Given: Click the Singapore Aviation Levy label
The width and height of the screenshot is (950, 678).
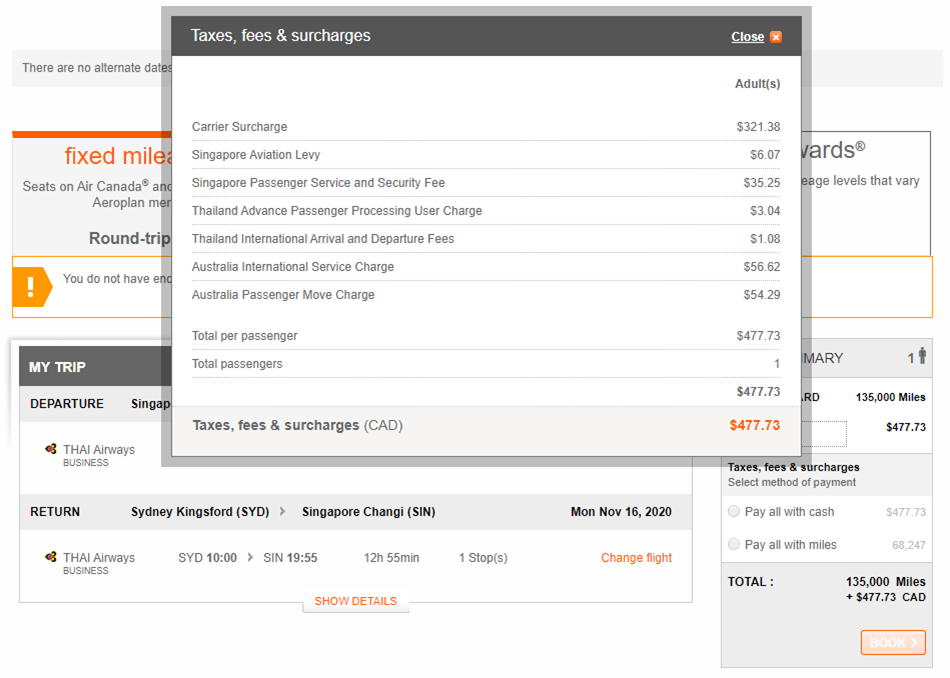Looking at the screenshot, I should pyautogui.click(x=256, y=155).
